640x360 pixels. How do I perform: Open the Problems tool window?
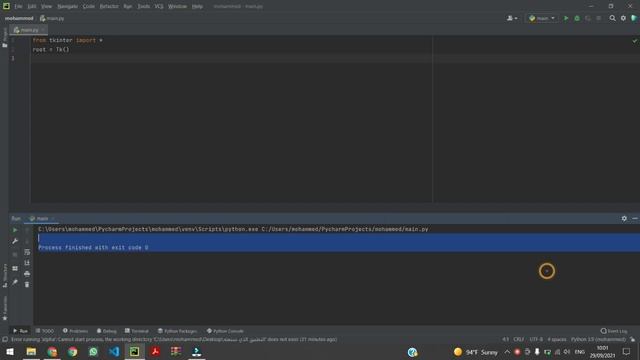click(76, 331)
